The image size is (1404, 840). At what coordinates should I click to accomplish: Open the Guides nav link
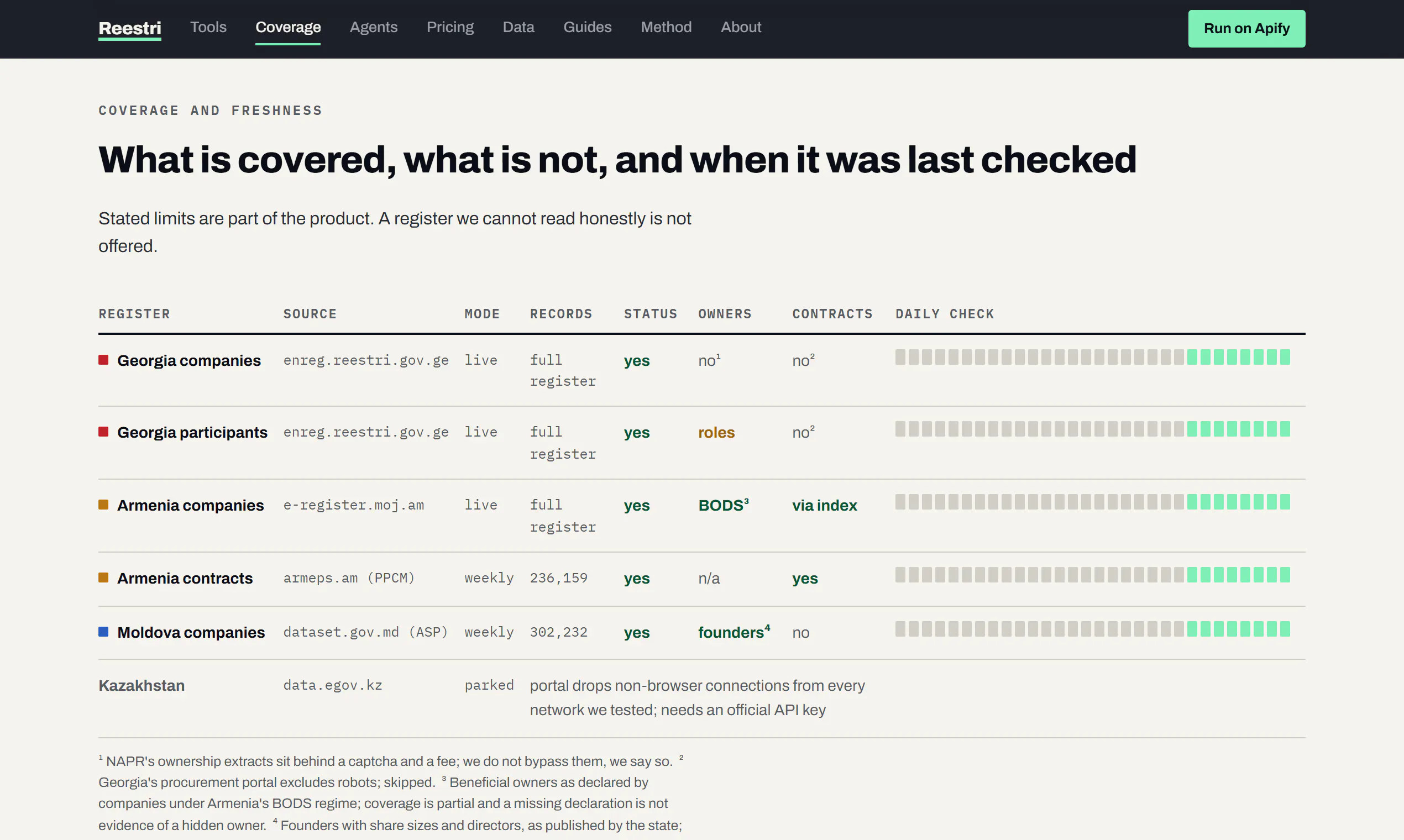pyautogui.click(x=588, y=27)
